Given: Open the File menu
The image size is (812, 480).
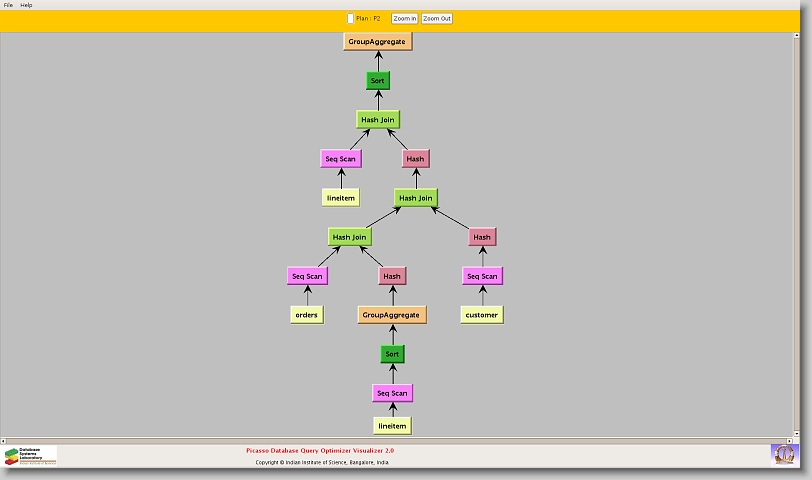Looking at the screenshot, I should pos(8,5).
